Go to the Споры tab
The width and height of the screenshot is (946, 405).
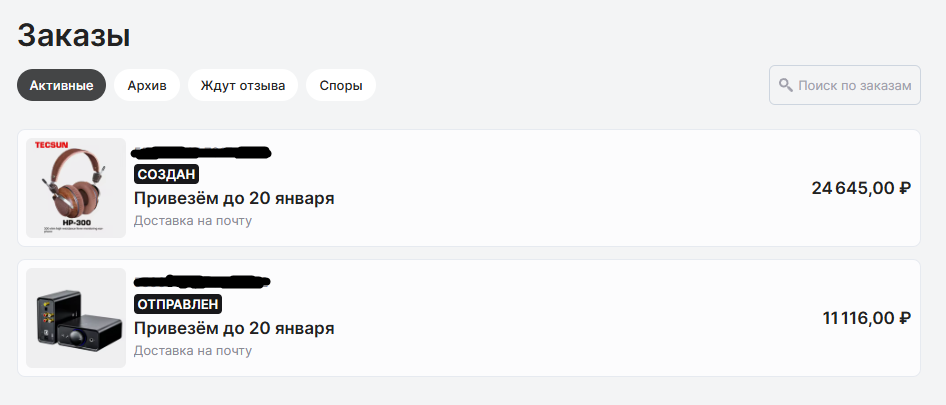tap(341, 85)
